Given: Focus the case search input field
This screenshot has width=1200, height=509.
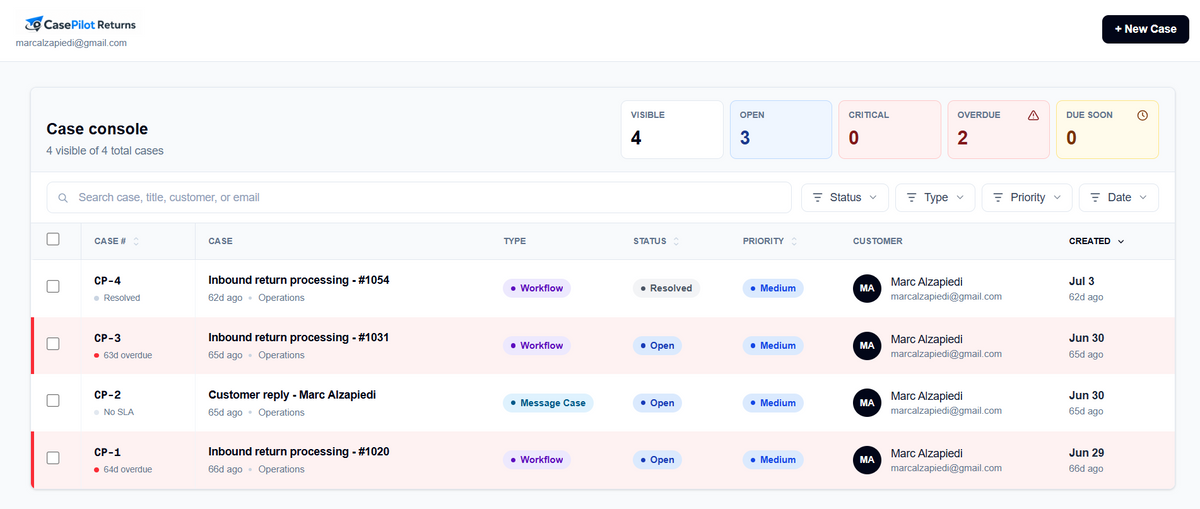Looking at the screenshot, I should point(420,198).
